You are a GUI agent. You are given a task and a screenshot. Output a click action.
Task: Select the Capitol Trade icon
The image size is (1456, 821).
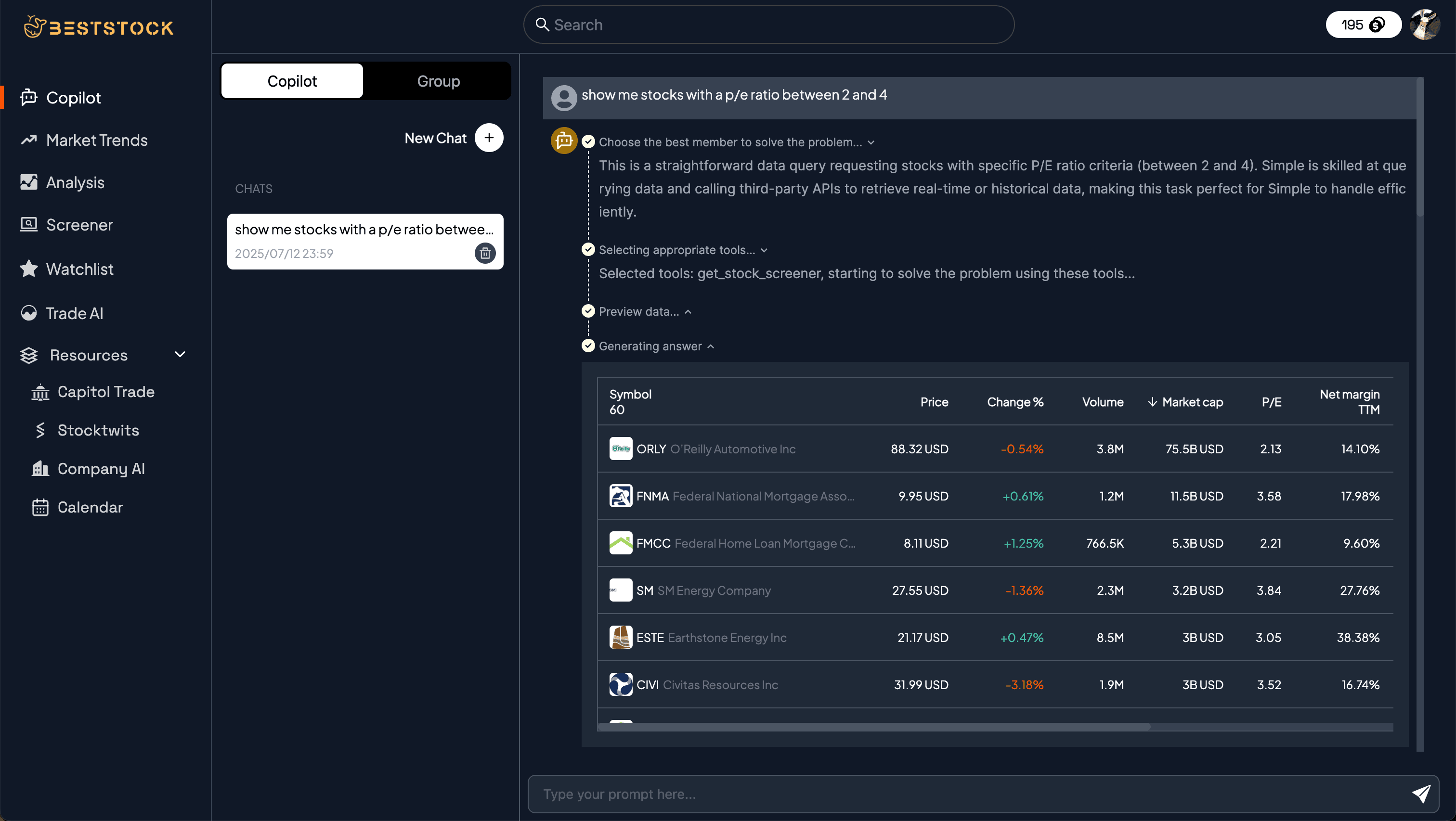(x=40, y=392)
